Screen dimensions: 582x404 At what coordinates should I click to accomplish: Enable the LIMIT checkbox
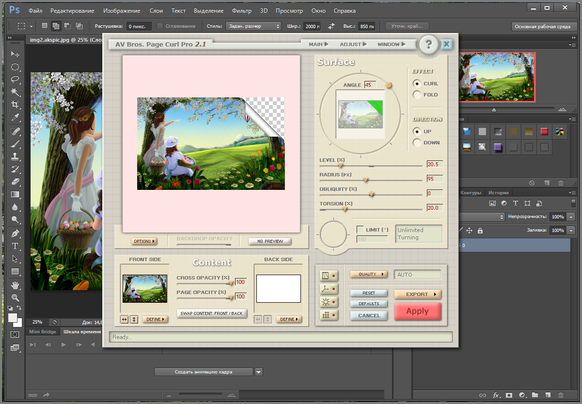click(360, 229)
